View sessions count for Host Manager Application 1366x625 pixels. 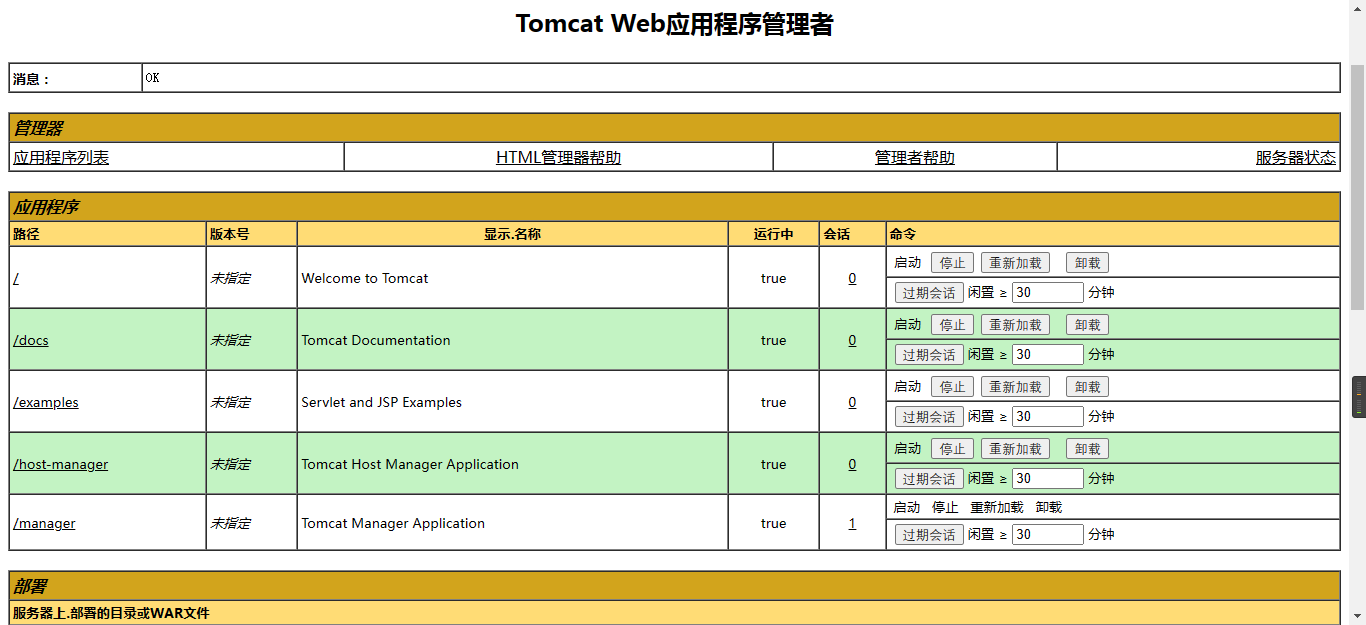click(x=852, y=465)
